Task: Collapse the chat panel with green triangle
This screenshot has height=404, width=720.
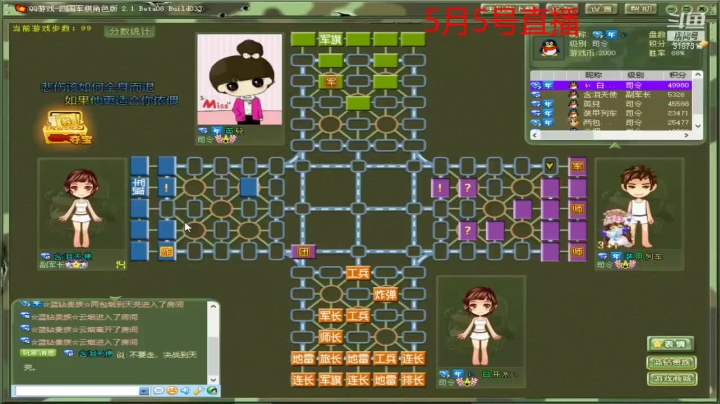Action: pyautogui.click(x=115, y=298)
